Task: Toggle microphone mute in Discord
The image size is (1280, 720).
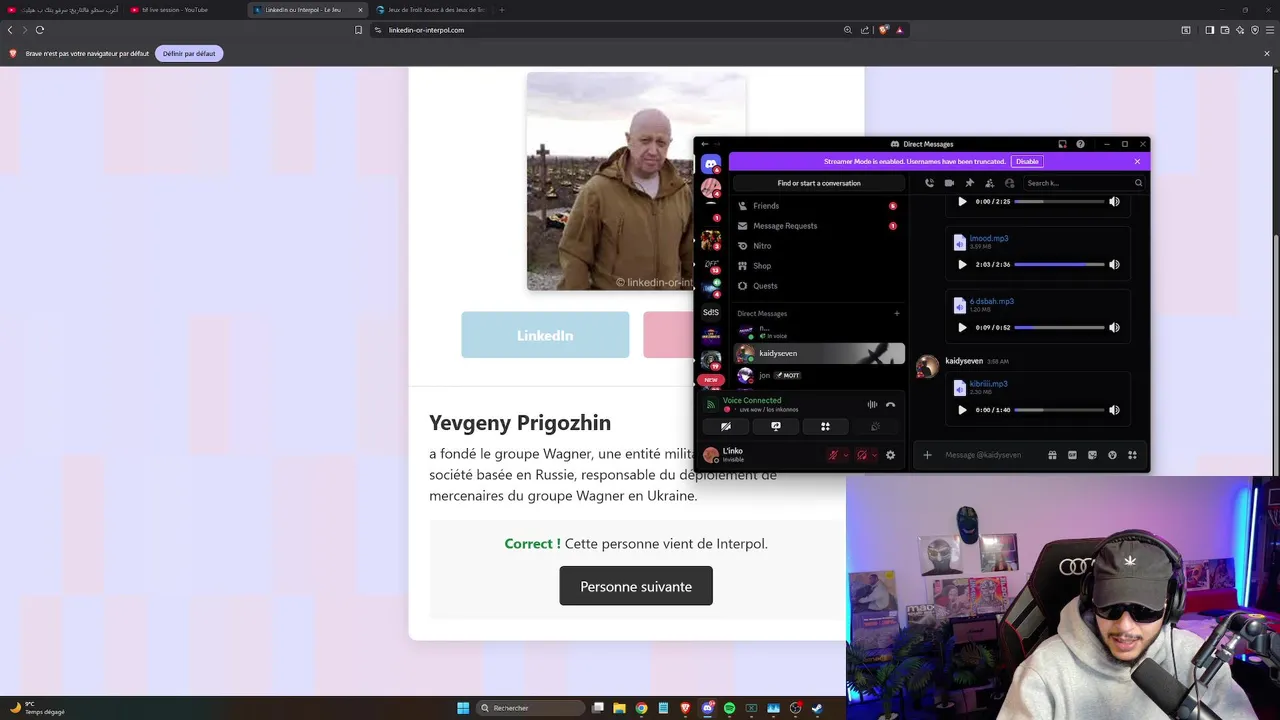Action: 832,455
